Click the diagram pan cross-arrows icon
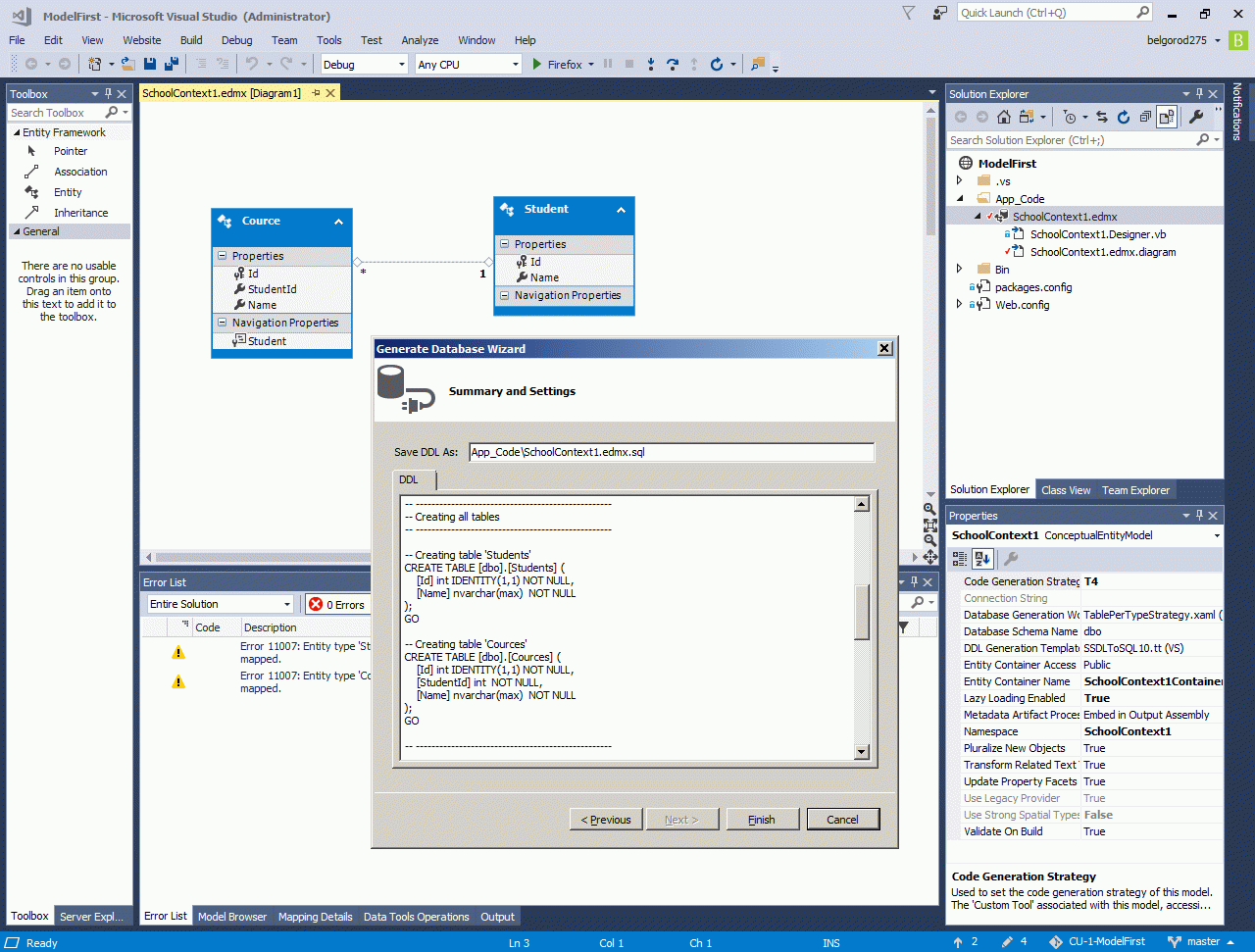This screenshot has height=952, width=1255. [929, 557]
